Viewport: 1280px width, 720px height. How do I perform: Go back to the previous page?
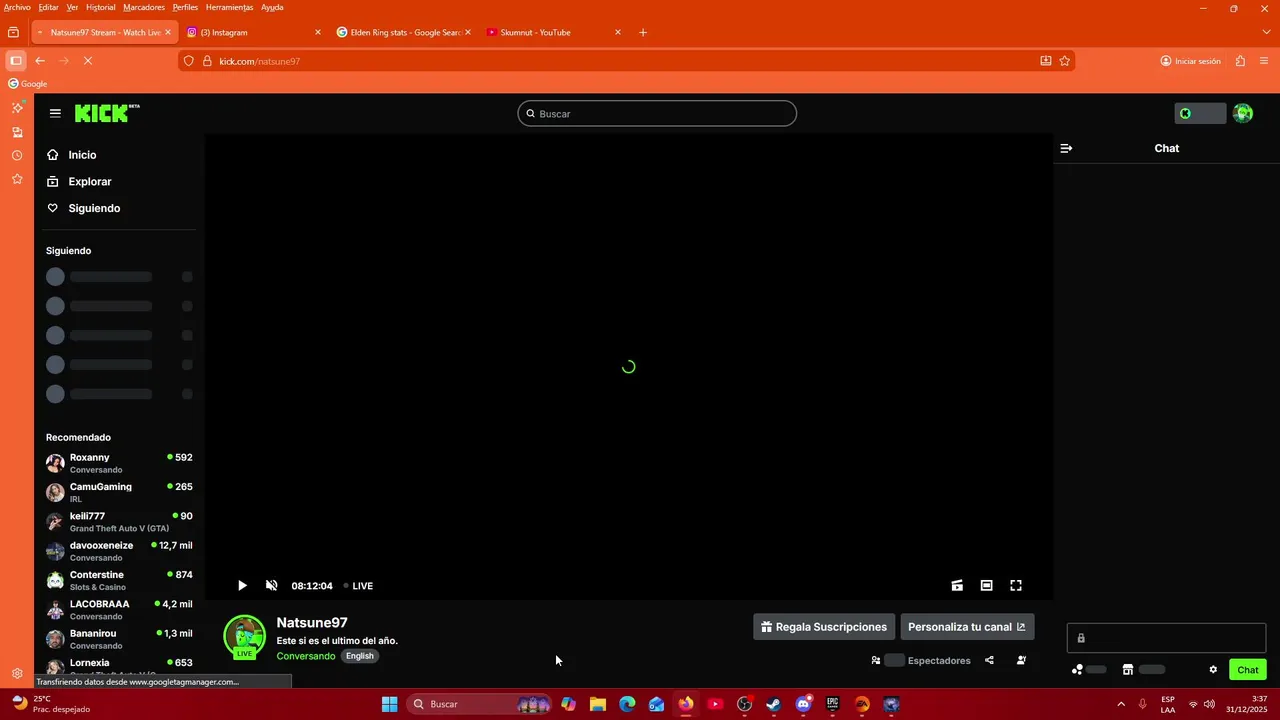pos(40,61)
